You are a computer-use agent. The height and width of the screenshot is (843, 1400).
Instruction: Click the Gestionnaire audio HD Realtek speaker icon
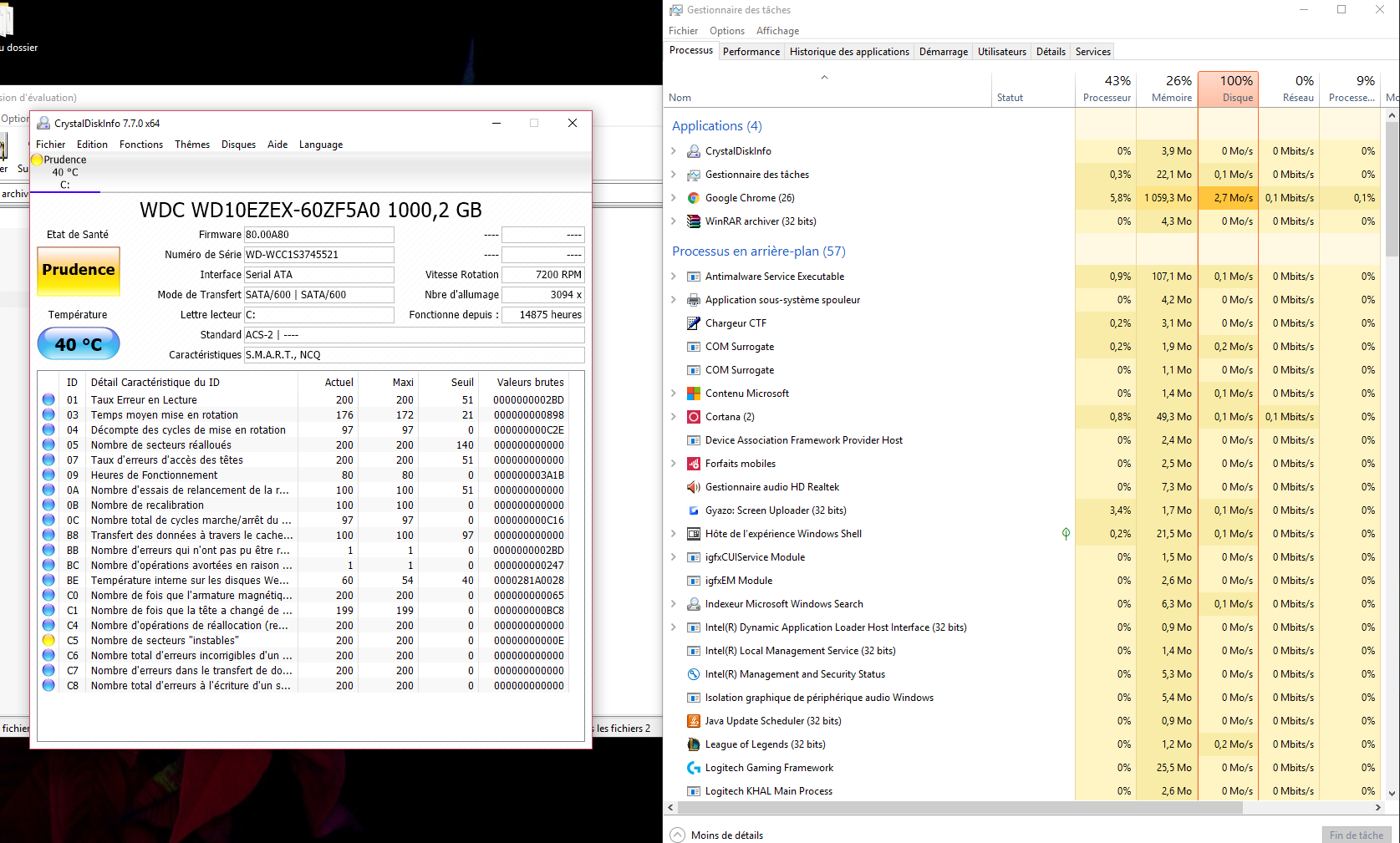(693, 487)
